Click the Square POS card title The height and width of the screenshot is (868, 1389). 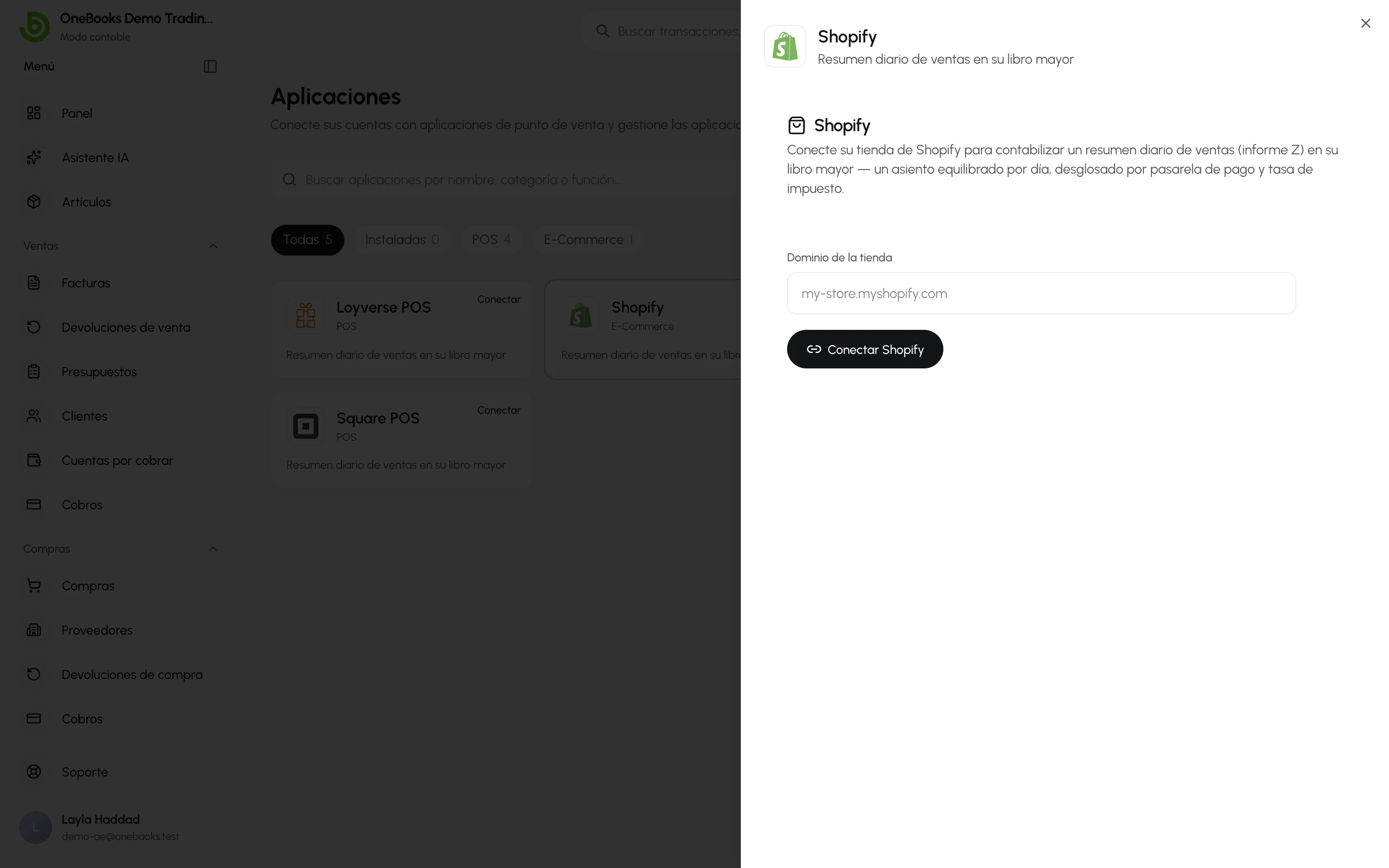(378, 418)
